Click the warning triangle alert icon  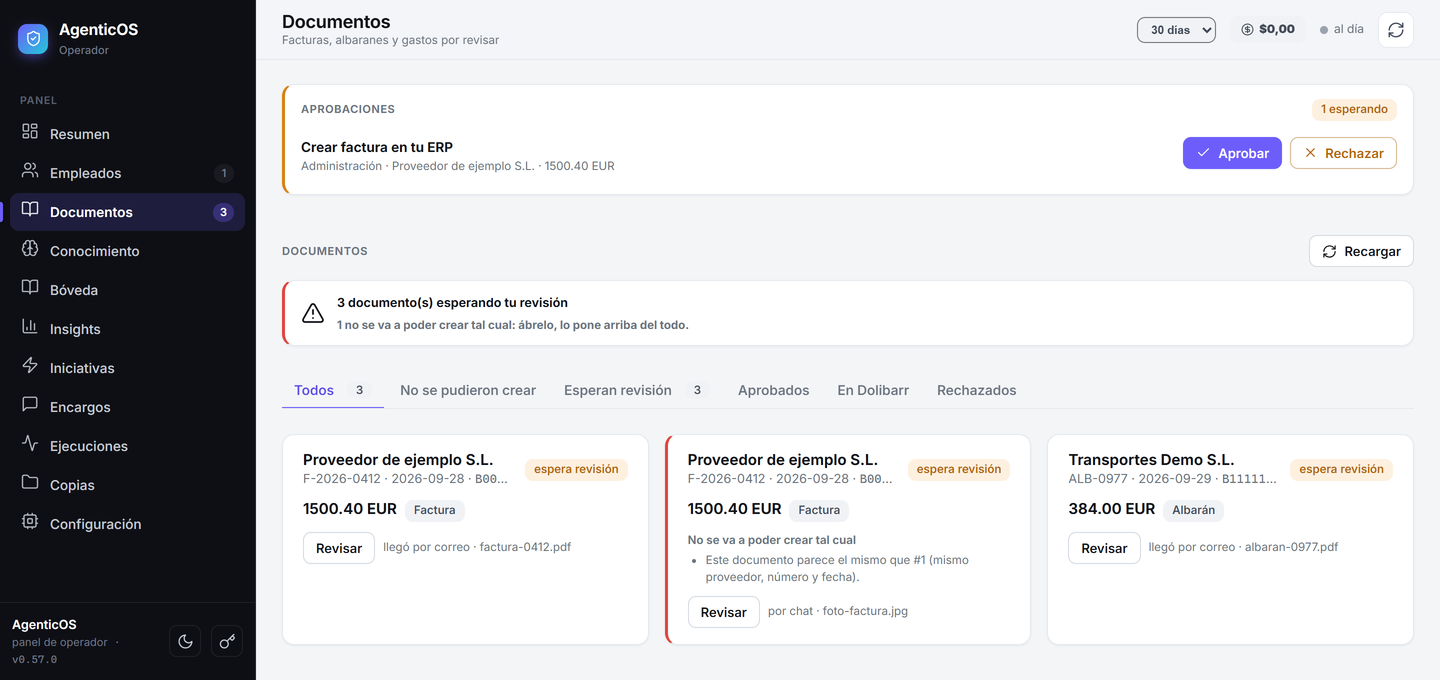[x=313, y=313]
